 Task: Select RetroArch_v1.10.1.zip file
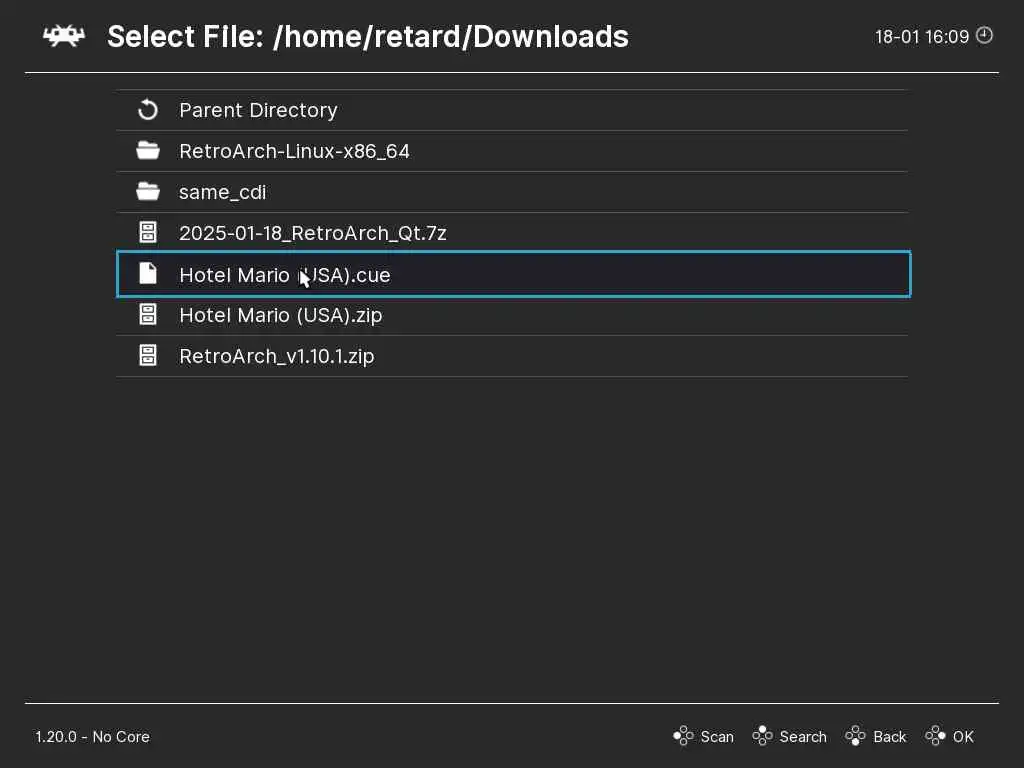click(276, 356)
